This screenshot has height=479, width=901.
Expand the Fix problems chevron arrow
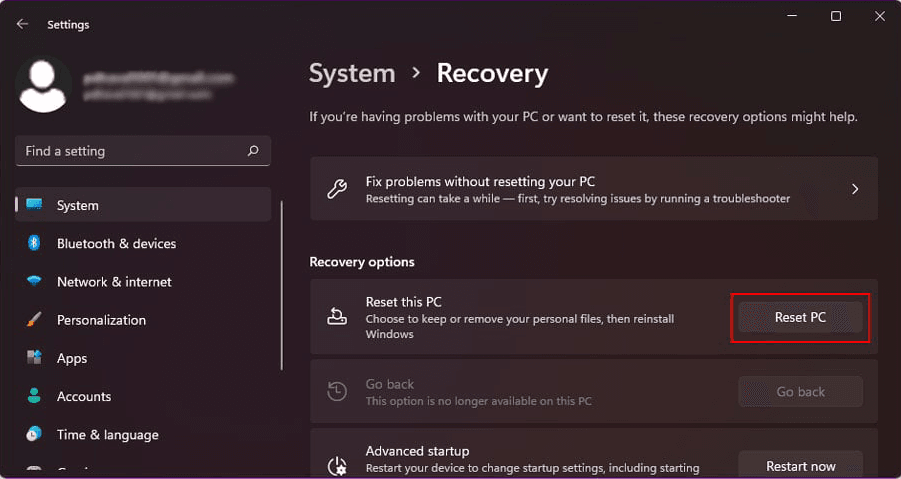[x=855, y=189]
